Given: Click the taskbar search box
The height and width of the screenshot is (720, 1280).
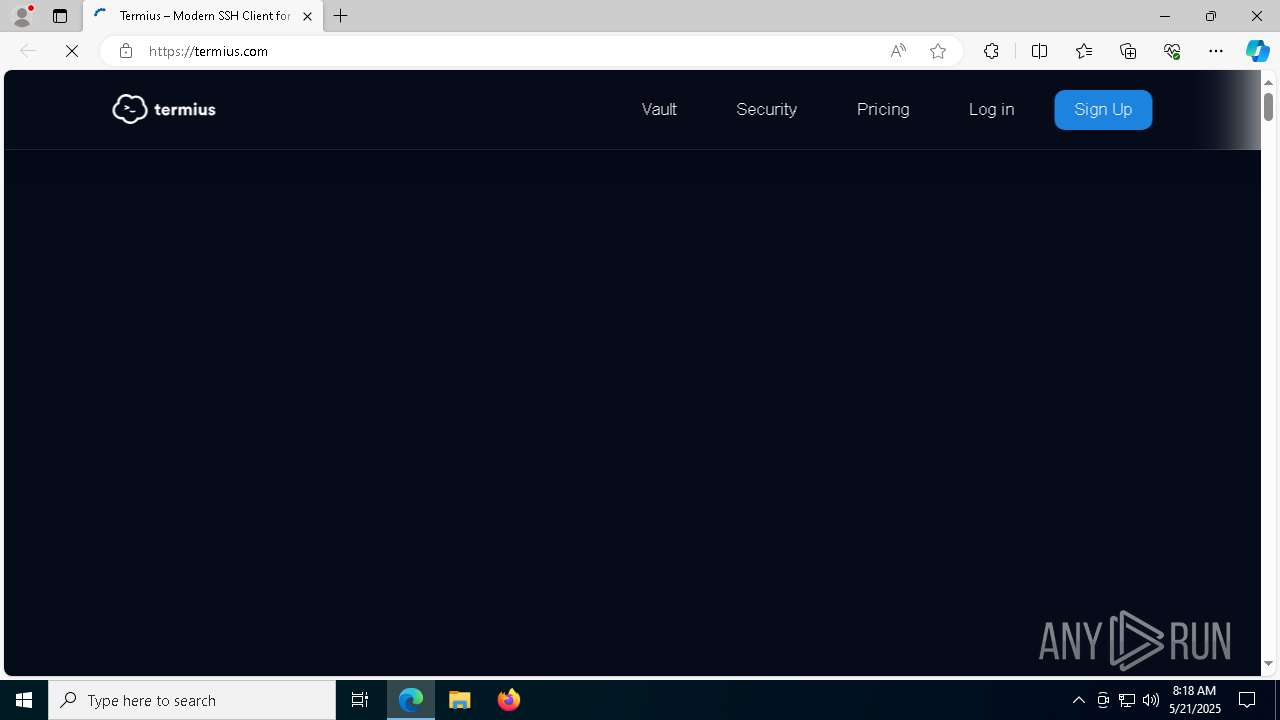Looking at the screenshot, I should click(x=192, y=700).
